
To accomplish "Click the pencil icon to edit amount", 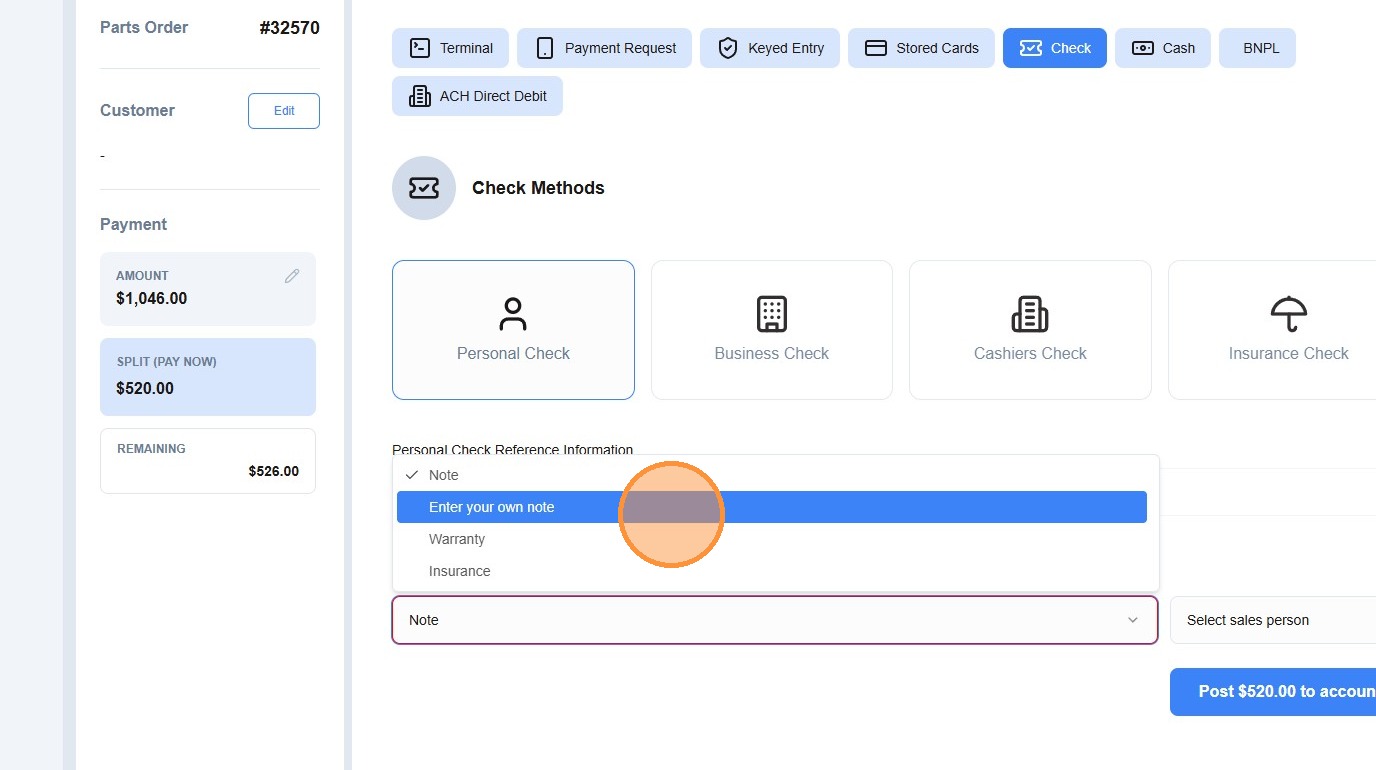I will pyautogui.click(x=292, y=276).
